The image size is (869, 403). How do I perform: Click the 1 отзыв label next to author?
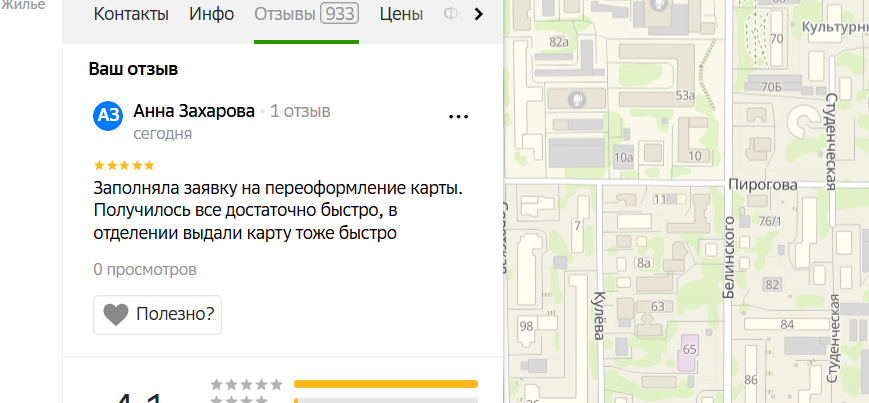(300, 111)
